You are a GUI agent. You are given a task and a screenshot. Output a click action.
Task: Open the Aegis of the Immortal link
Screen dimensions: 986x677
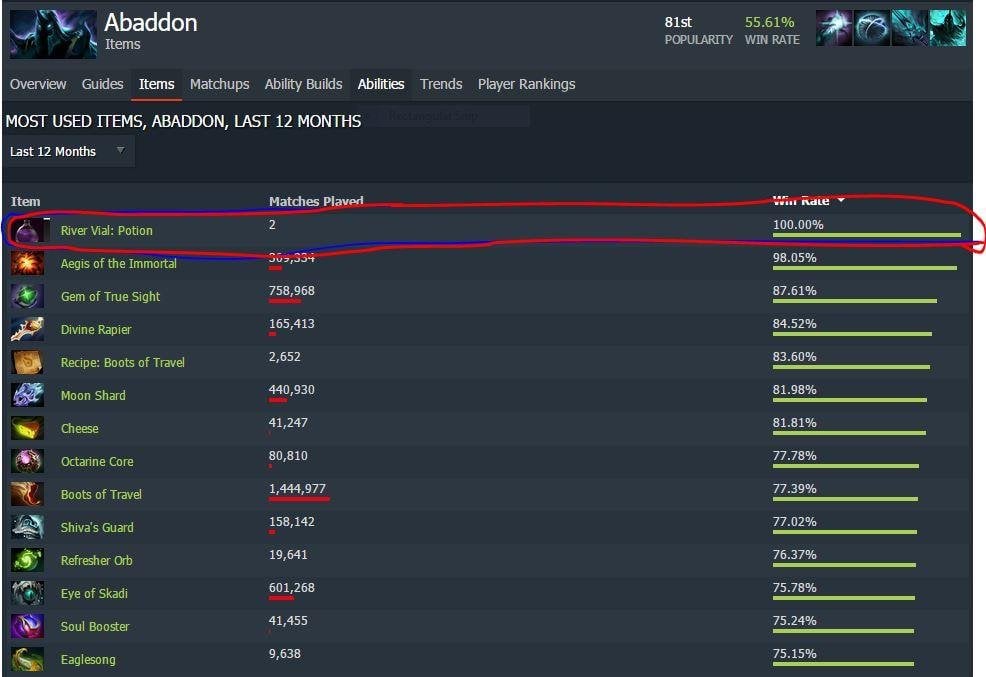118,263
